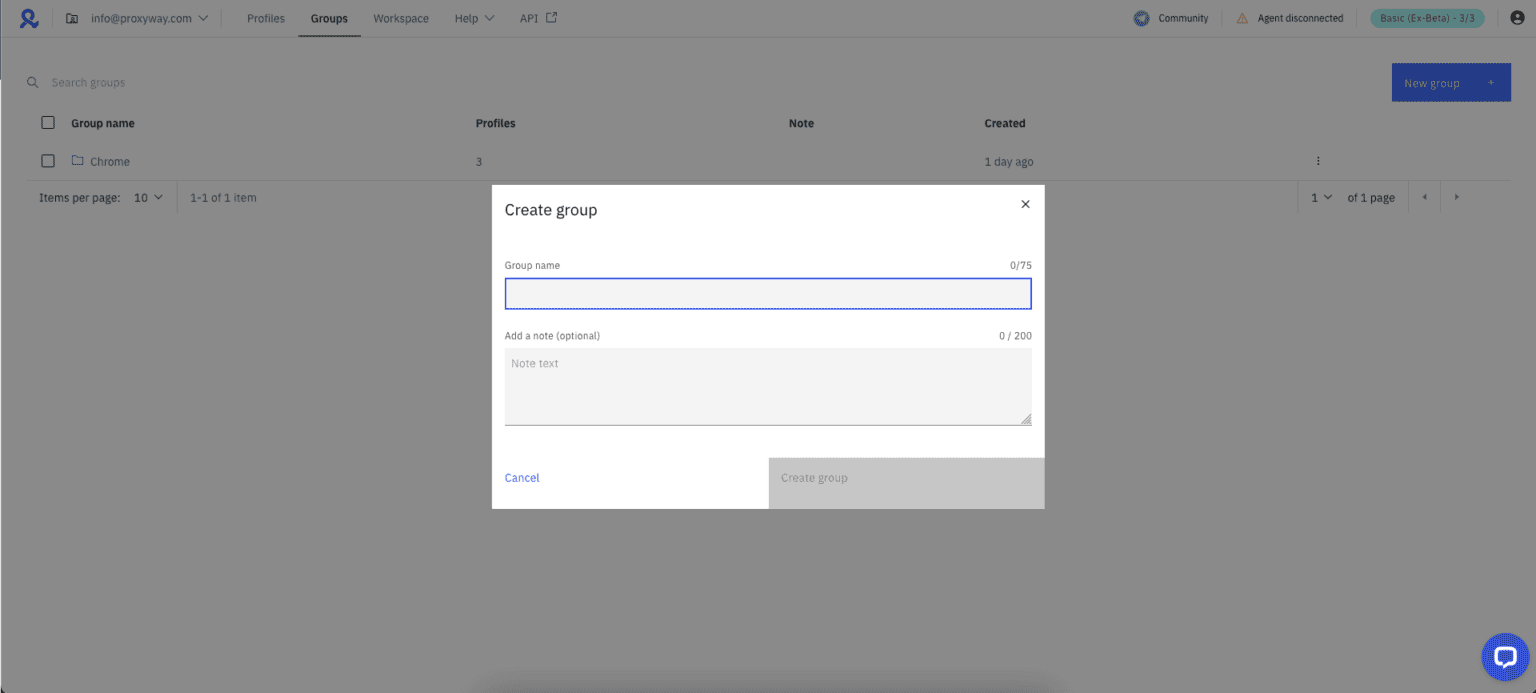Click Cancel in the Create group dialog
The image size is (1536, 693).
pos(522,478)
